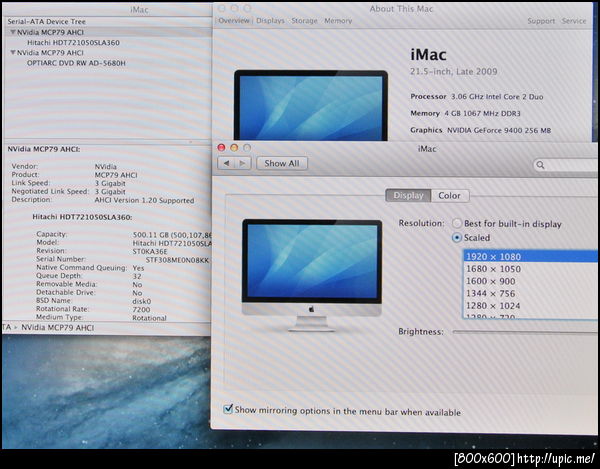Select OPTIARC DVD RW AD-5680H in device tree
This screenshot has height=469, width=600.
pos(76,63)
